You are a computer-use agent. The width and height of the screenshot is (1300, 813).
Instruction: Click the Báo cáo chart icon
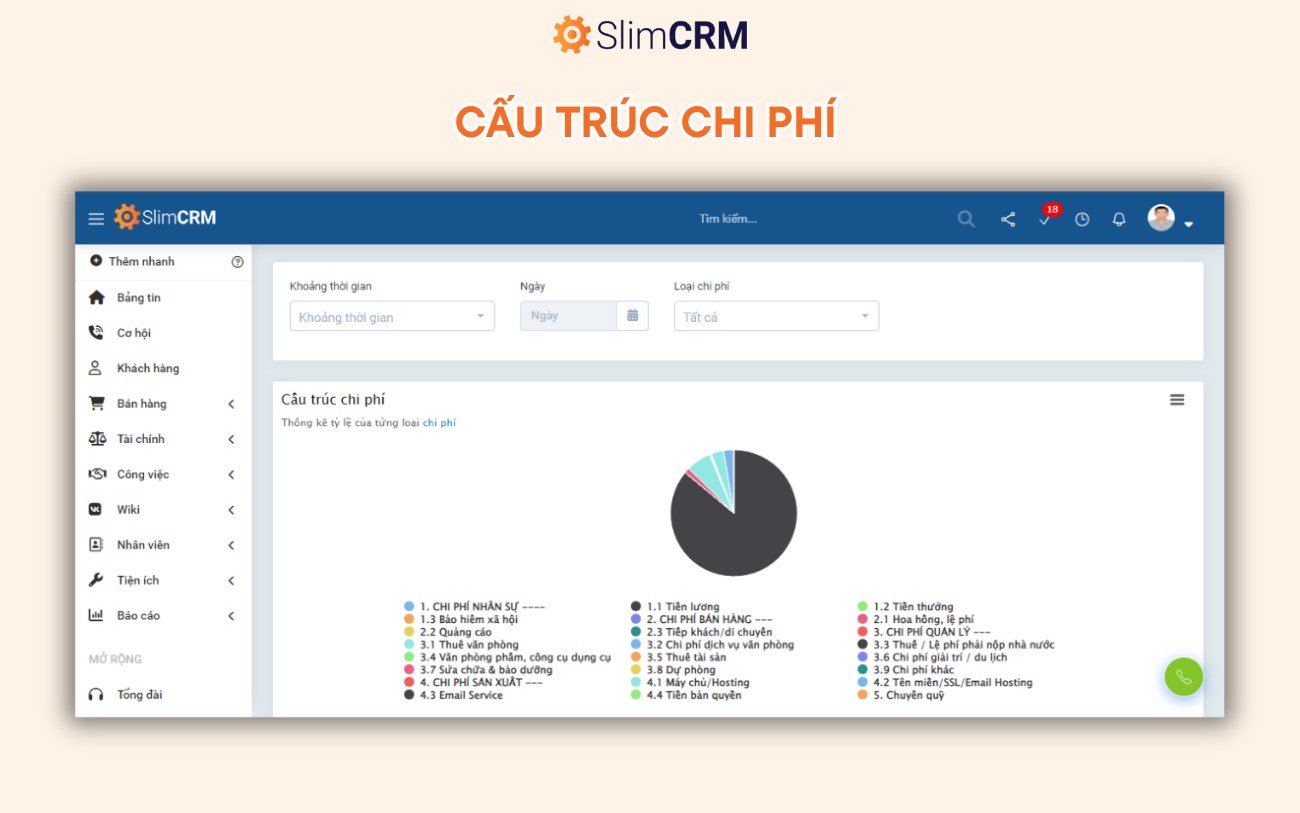pos(96,615)
